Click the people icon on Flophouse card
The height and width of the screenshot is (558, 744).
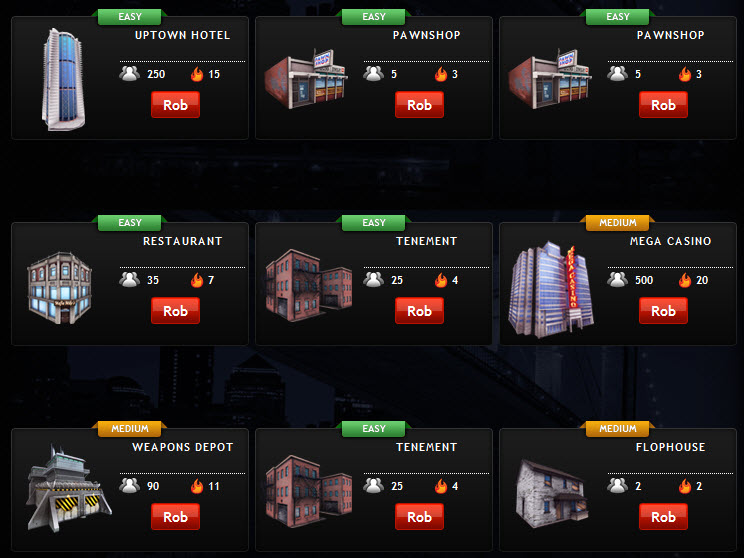coord(617,485)
